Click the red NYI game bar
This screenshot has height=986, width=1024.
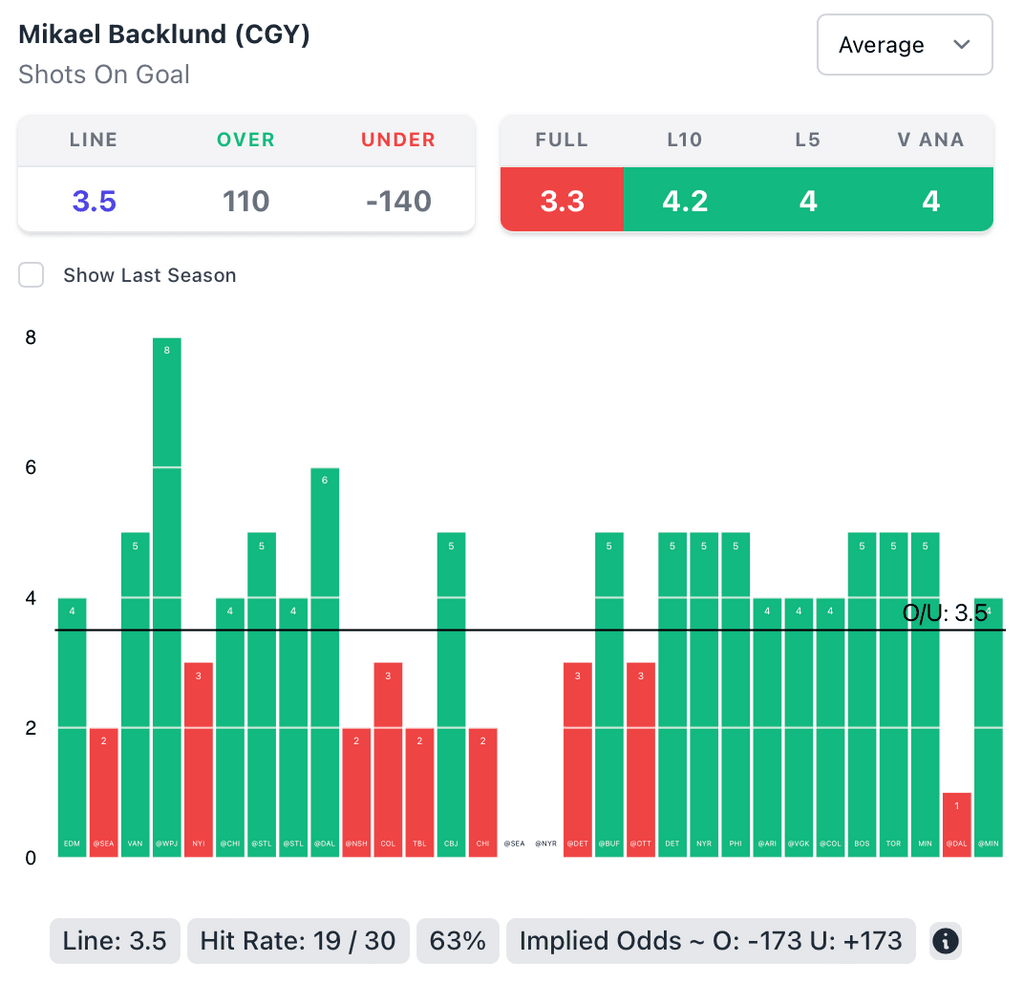coord(198,759)
